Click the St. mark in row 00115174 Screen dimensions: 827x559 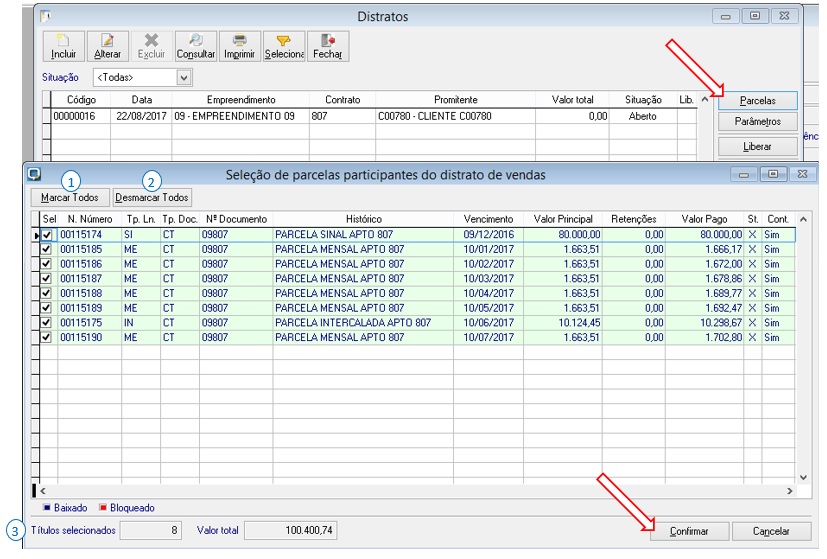753,235
